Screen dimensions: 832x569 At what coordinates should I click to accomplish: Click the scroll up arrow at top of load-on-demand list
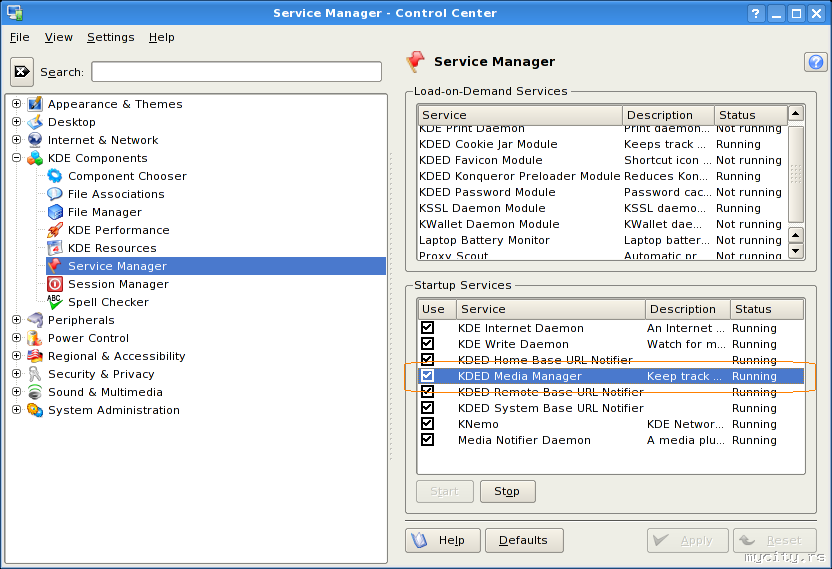796,113
